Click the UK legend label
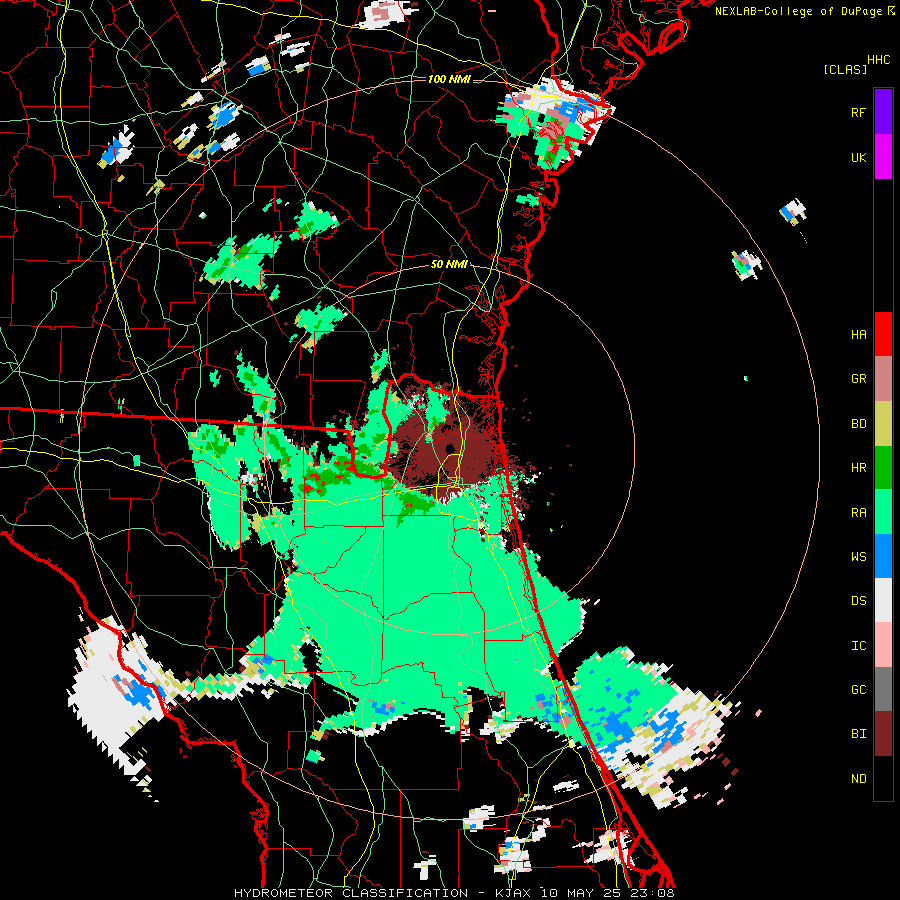 coord(858,158)
